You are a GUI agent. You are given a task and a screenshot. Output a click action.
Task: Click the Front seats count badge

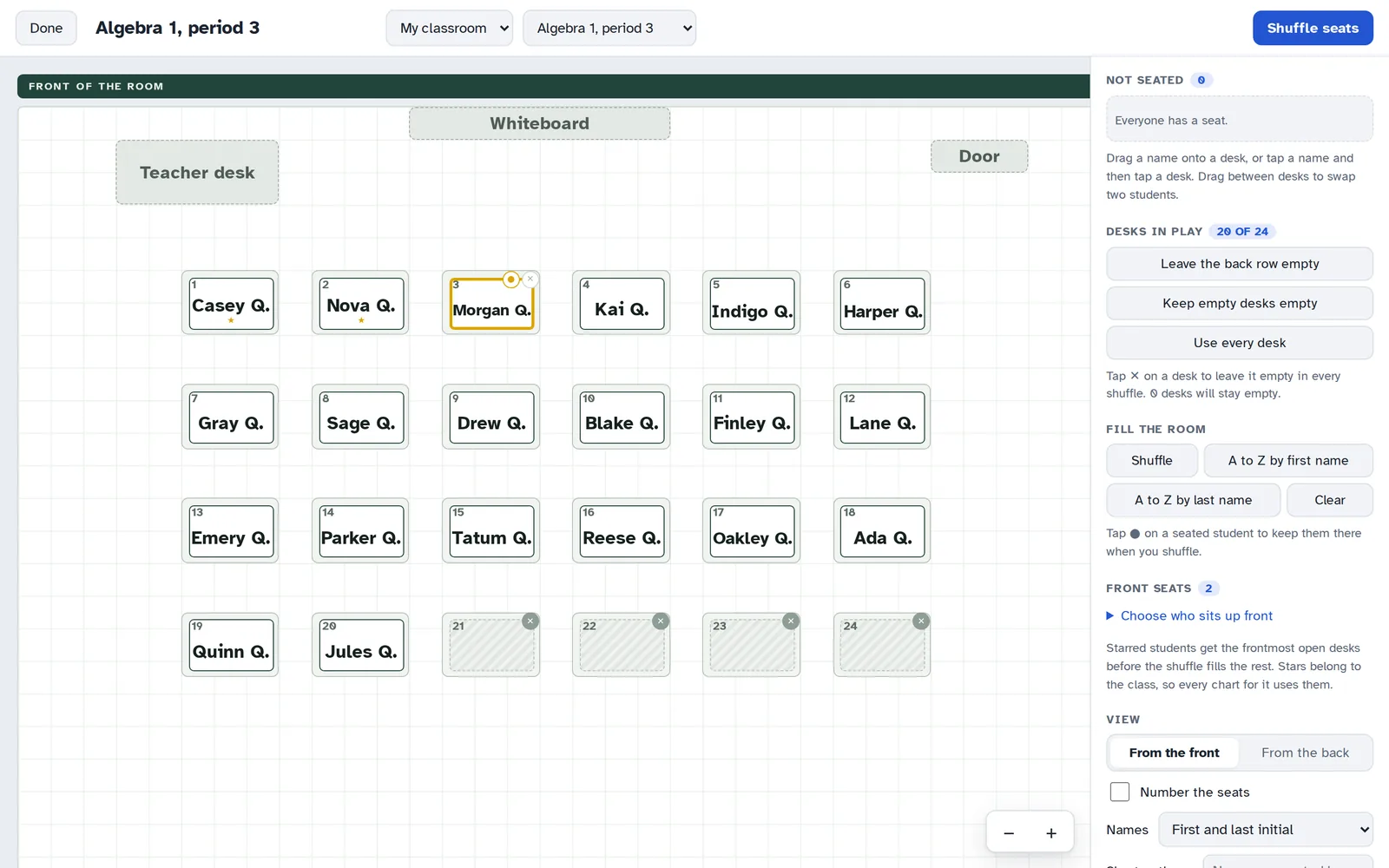[1208, 589]
